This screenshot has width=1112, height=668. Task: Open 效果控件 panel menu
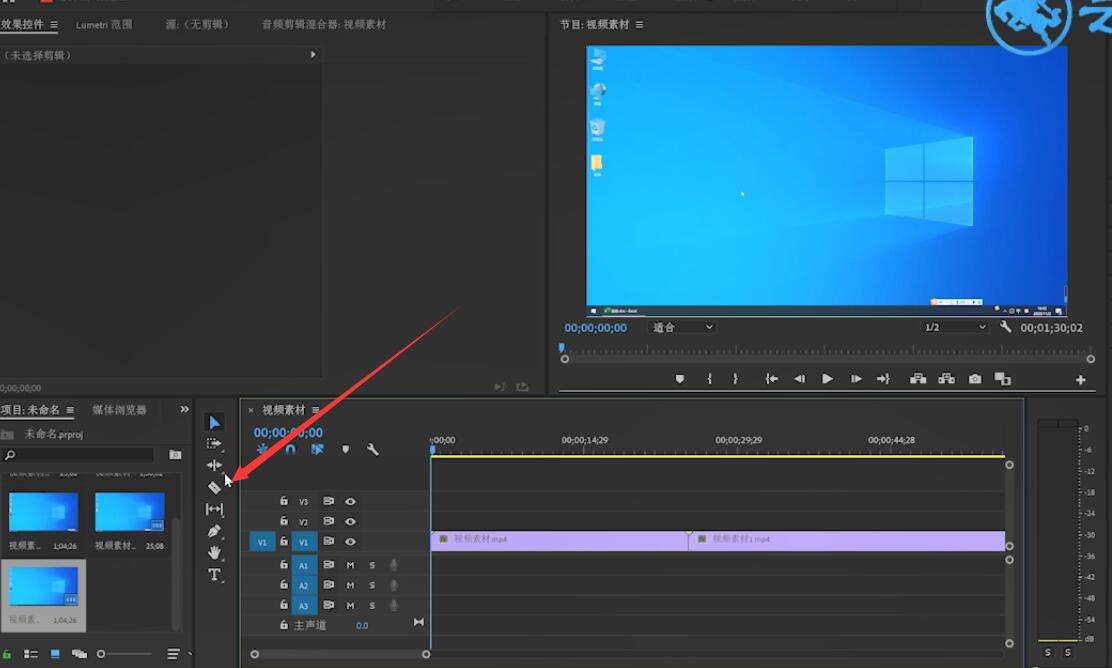pyautogui.click(x=54, y=25)
